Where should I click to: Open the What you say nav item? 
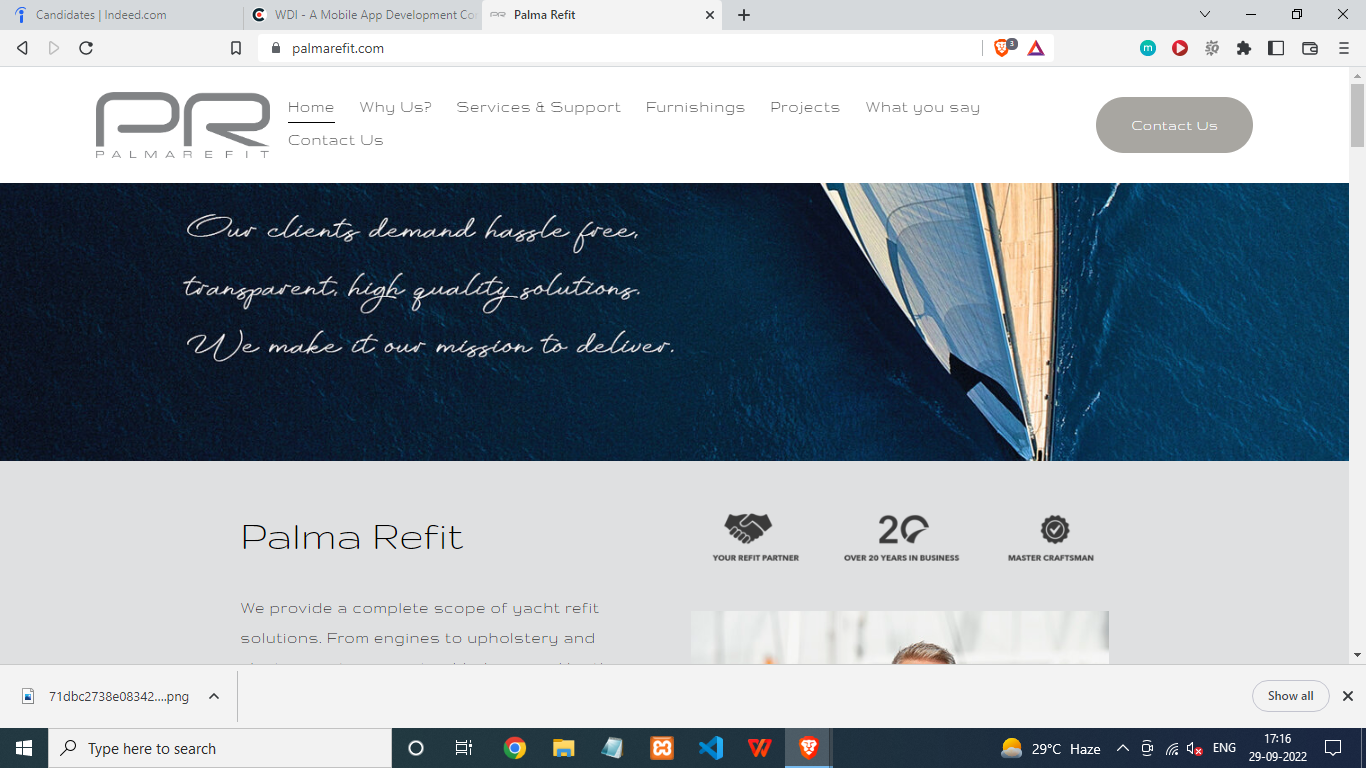(923, 107)
